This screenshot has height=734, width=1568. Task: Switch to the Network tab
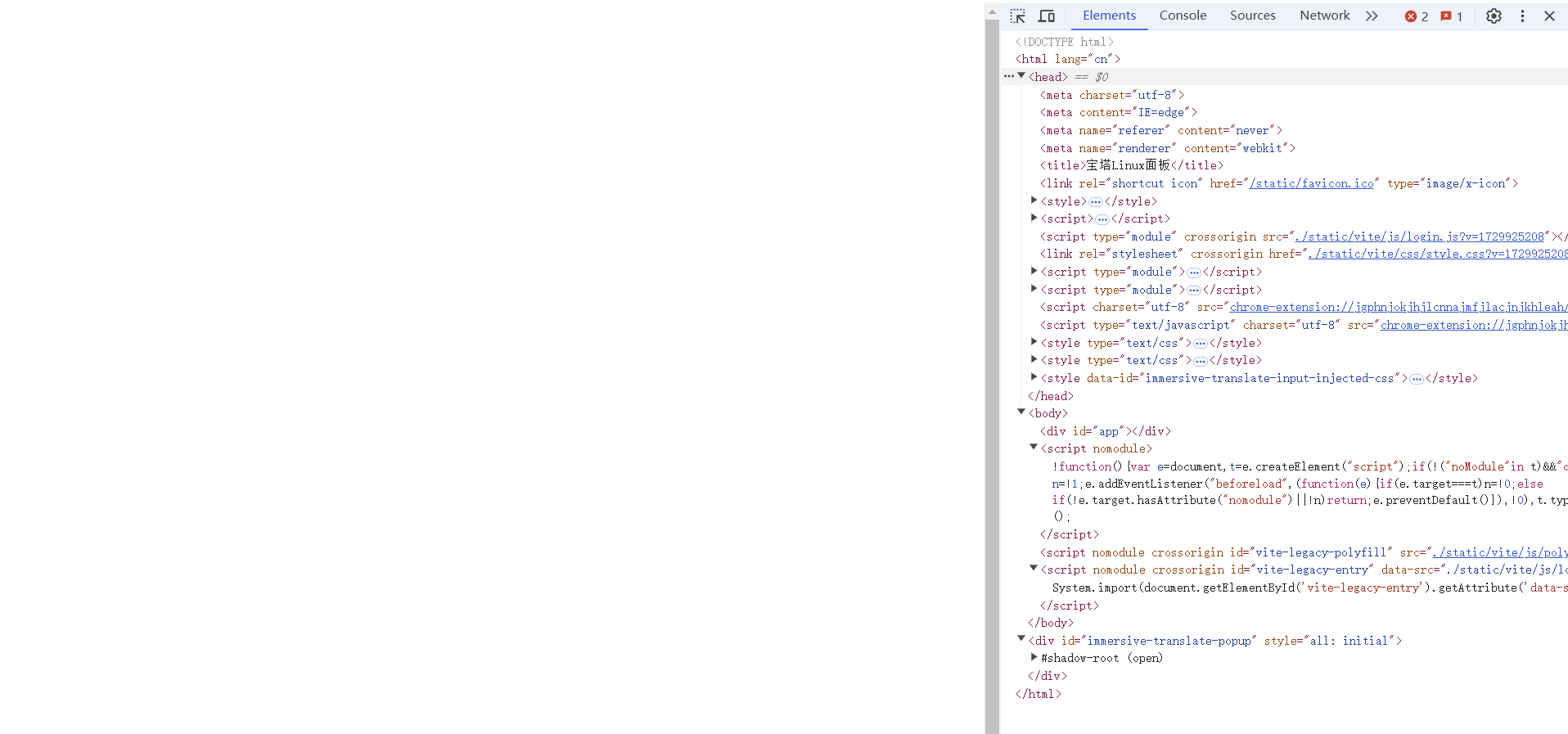pos(1324,16)
